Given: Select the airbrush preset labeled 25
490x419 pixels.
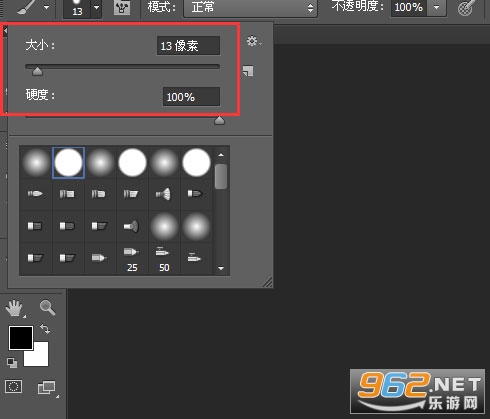Looking at the screenshot, I should (x=132, y=259).
